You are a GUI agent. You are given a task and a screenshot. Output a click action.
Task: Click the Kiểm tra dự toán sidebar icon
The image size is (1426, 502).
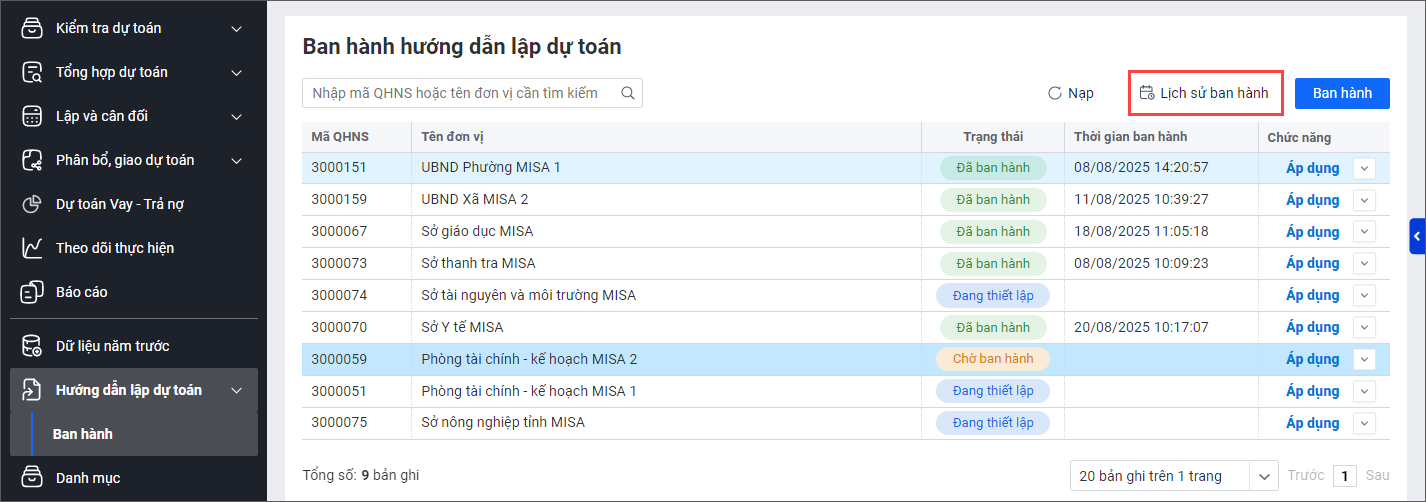point(32,28)
